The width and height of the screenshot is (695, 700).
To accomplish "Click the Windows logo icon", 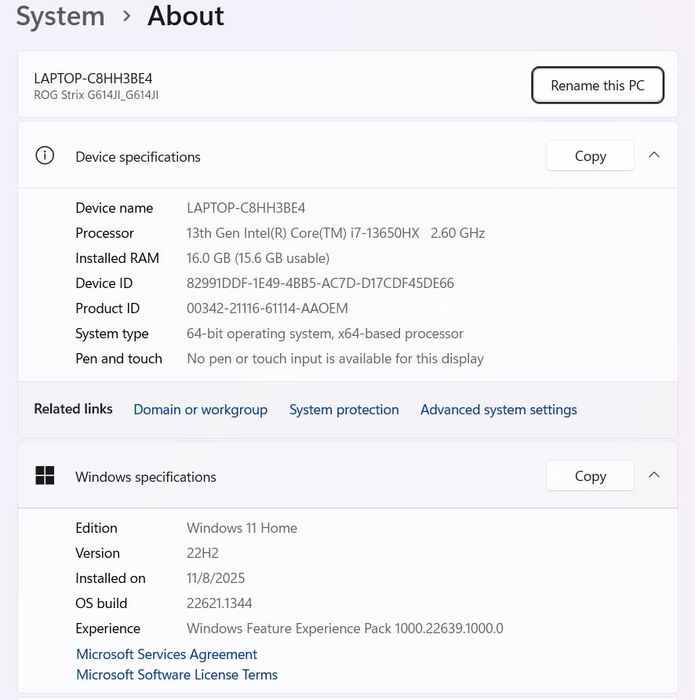I will tap(45, 475).
